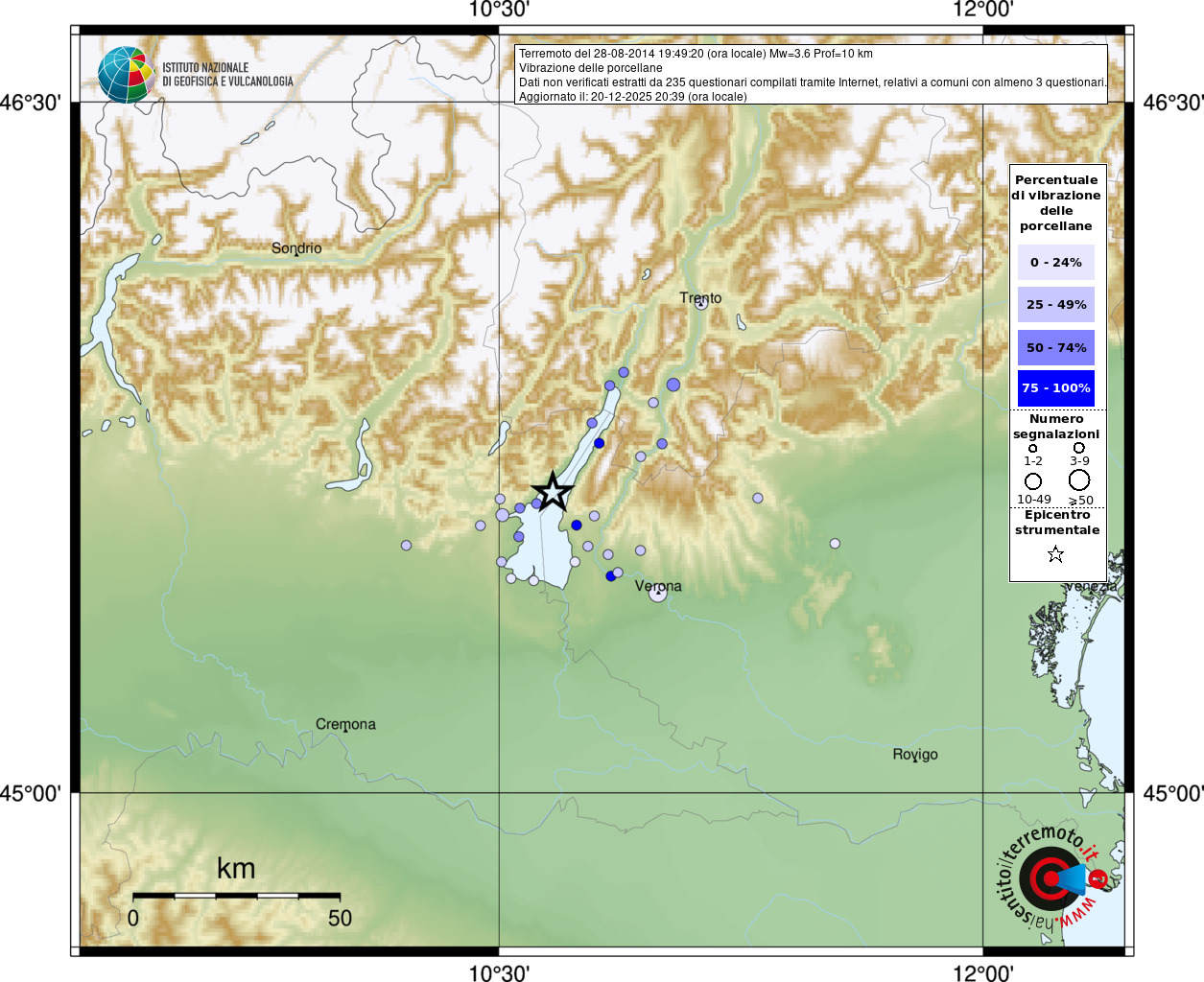Select the 1-2 reports circle in legend
Viewport: 1204px width, 982px height.
point(1033,448)
